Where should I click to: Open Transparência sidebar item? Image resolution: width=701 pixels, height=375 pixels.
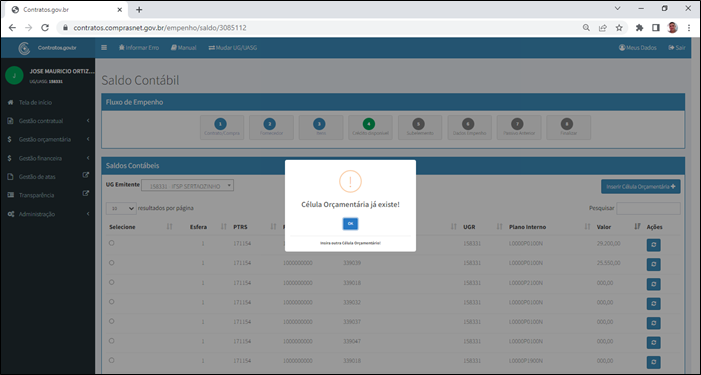coord(36,195)
